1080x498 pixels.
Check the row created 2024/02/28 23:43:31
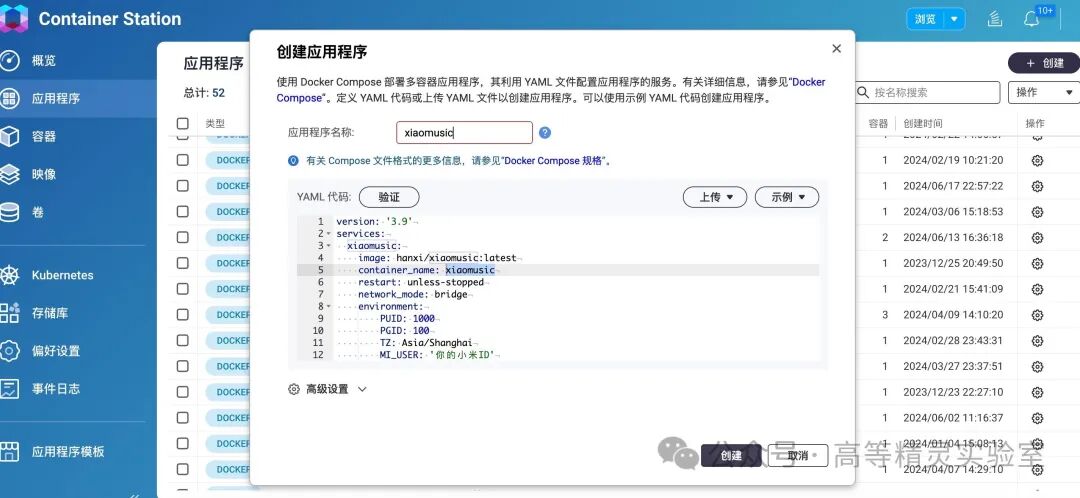tap(183, 340)
